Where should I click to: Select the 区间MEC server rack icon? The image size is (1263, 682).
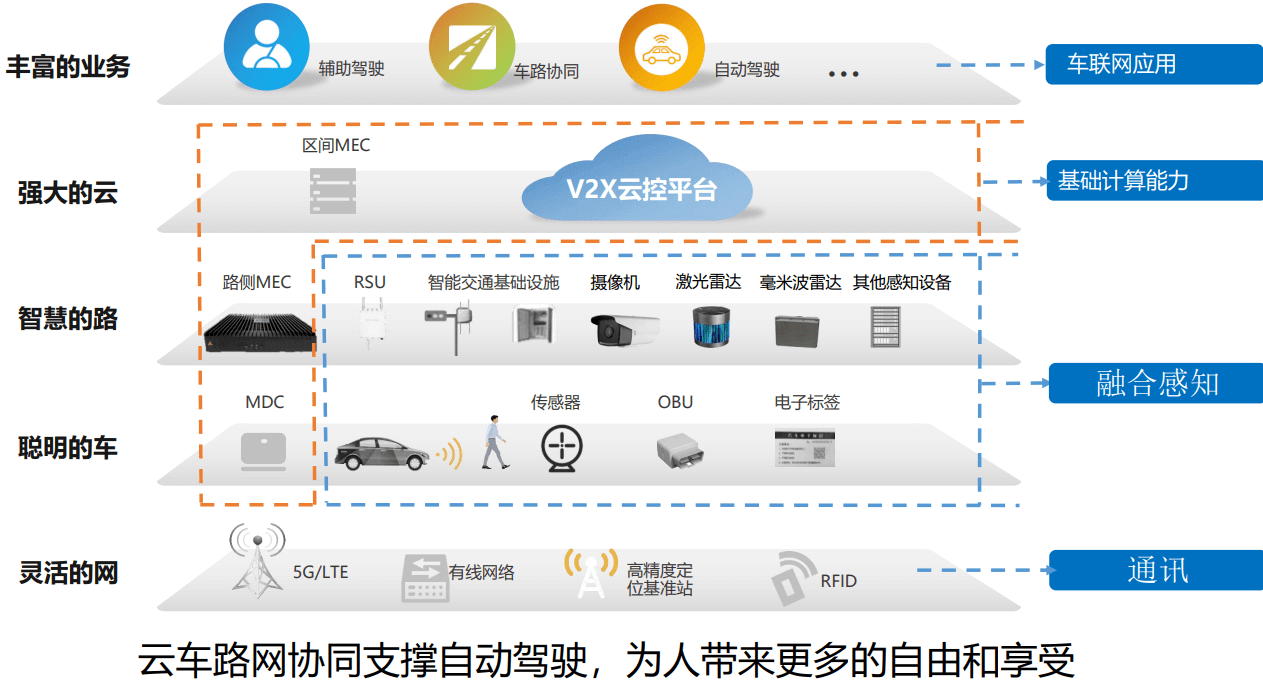tap(331, 191)
